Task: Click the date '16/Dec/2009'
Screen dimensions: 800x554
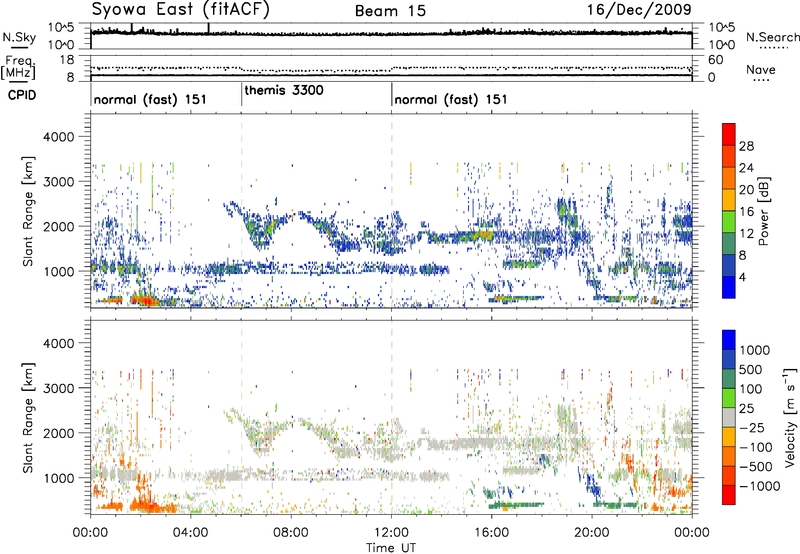Action: coord(639,9)
